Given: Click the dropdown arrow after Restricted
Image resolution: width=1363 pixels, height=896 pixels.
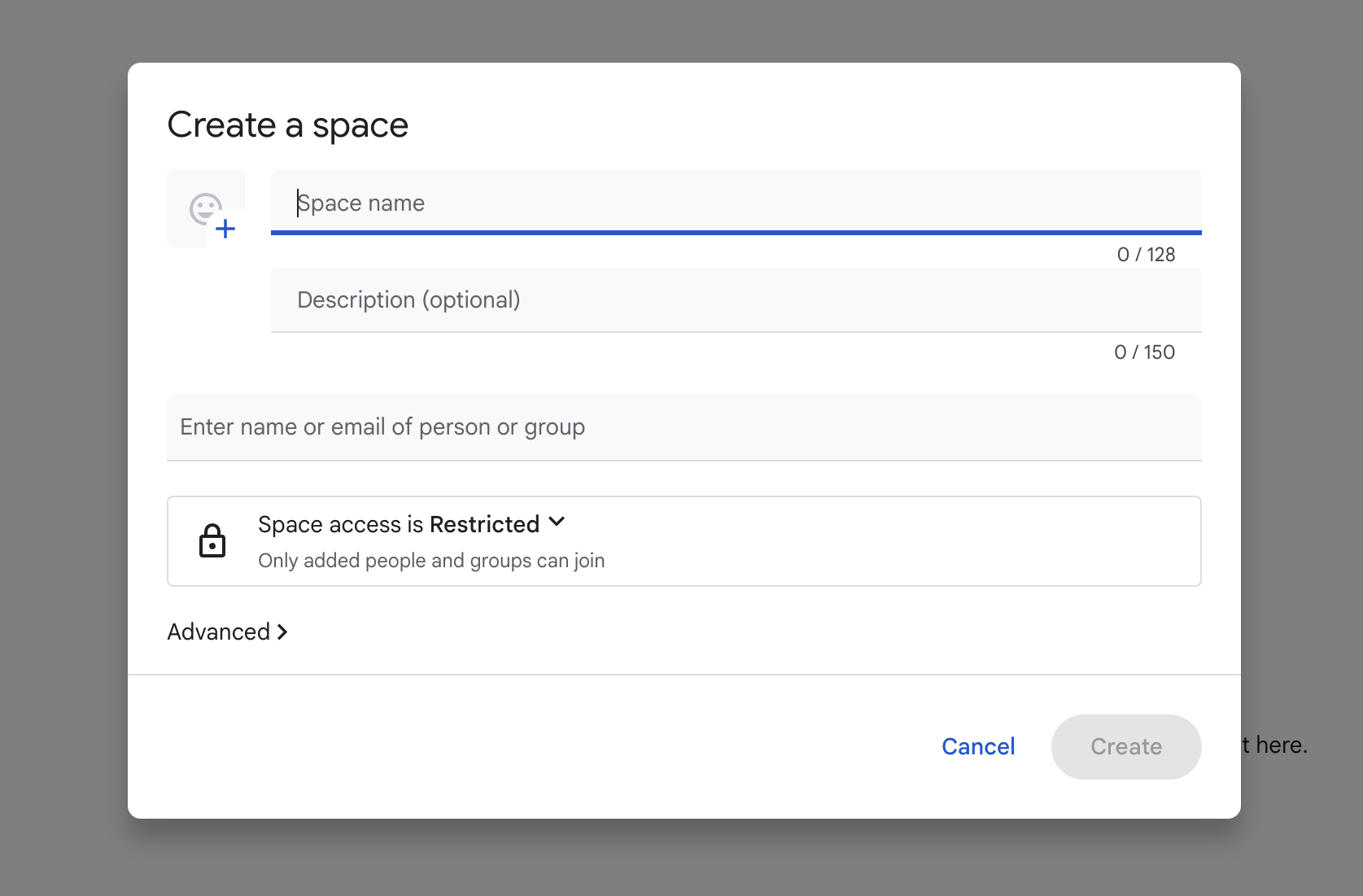Looking at the screenshot, I should [x=557, y=522].
